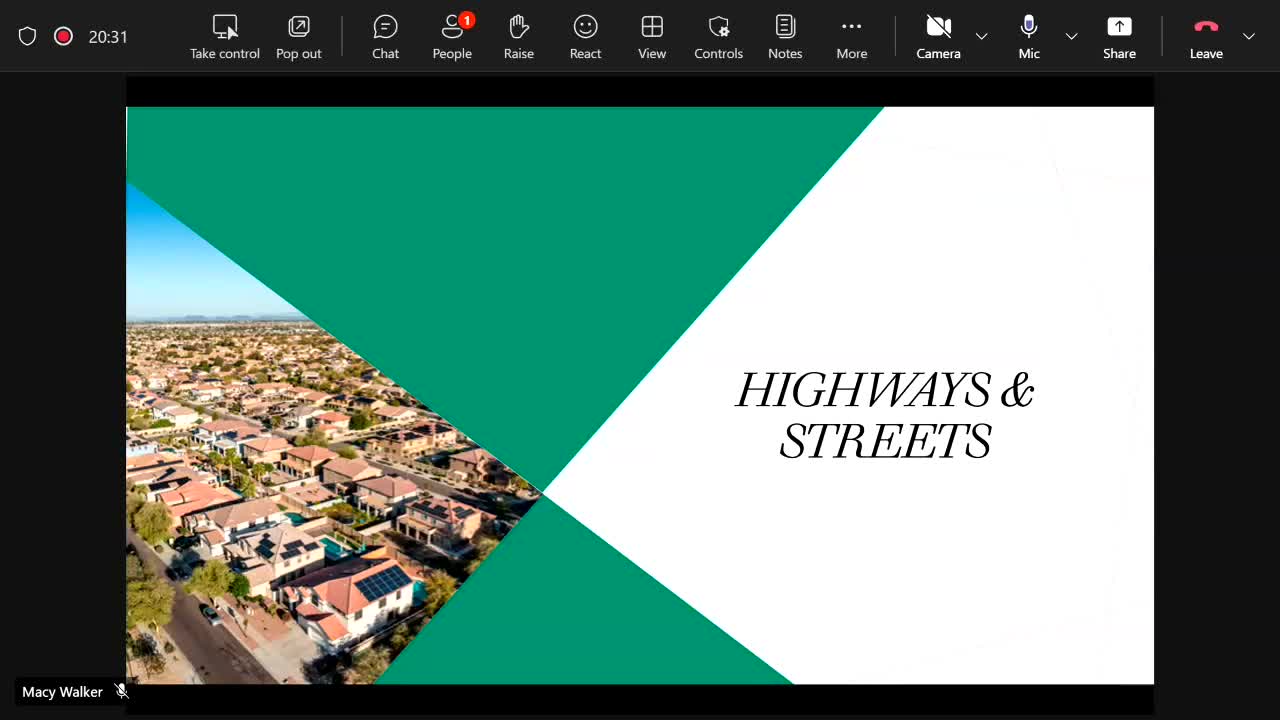Click the shield privacy icon

(28, 37)
